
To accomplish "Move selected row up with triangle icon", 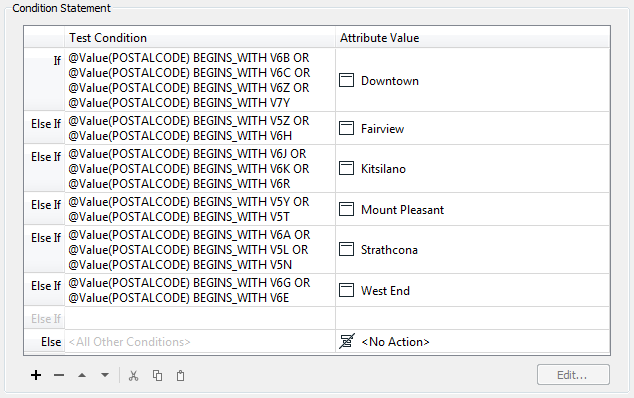I will 82,375.
